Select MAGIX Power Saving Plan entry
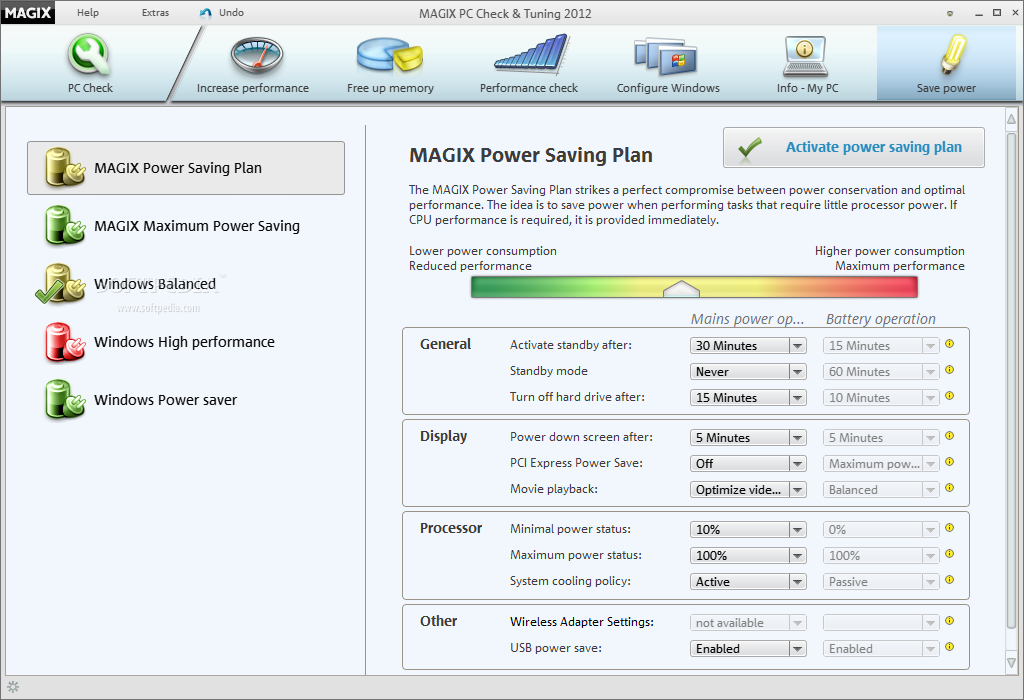This screenshot has height=700, width=1024. [x=186, y=168]
